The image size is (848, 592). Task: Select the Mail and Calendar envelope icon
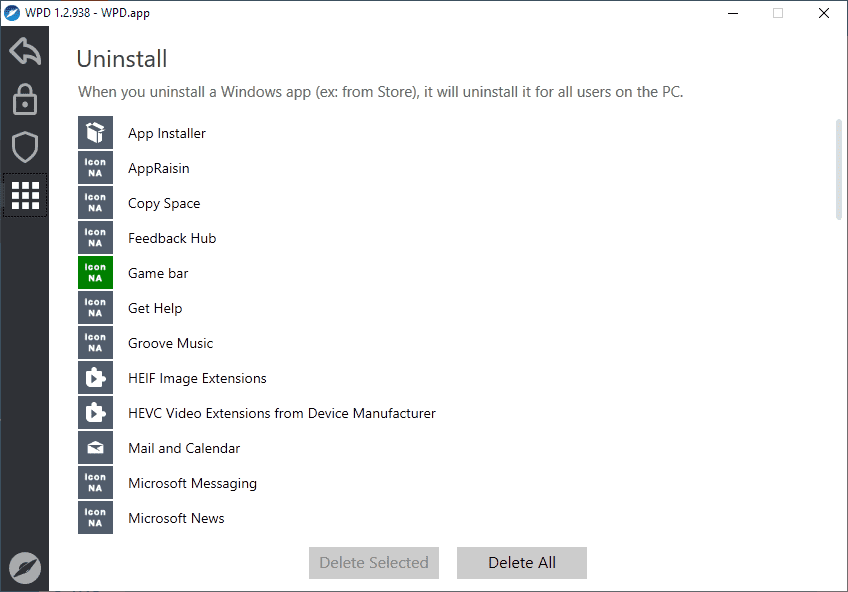tap(95, 448)
